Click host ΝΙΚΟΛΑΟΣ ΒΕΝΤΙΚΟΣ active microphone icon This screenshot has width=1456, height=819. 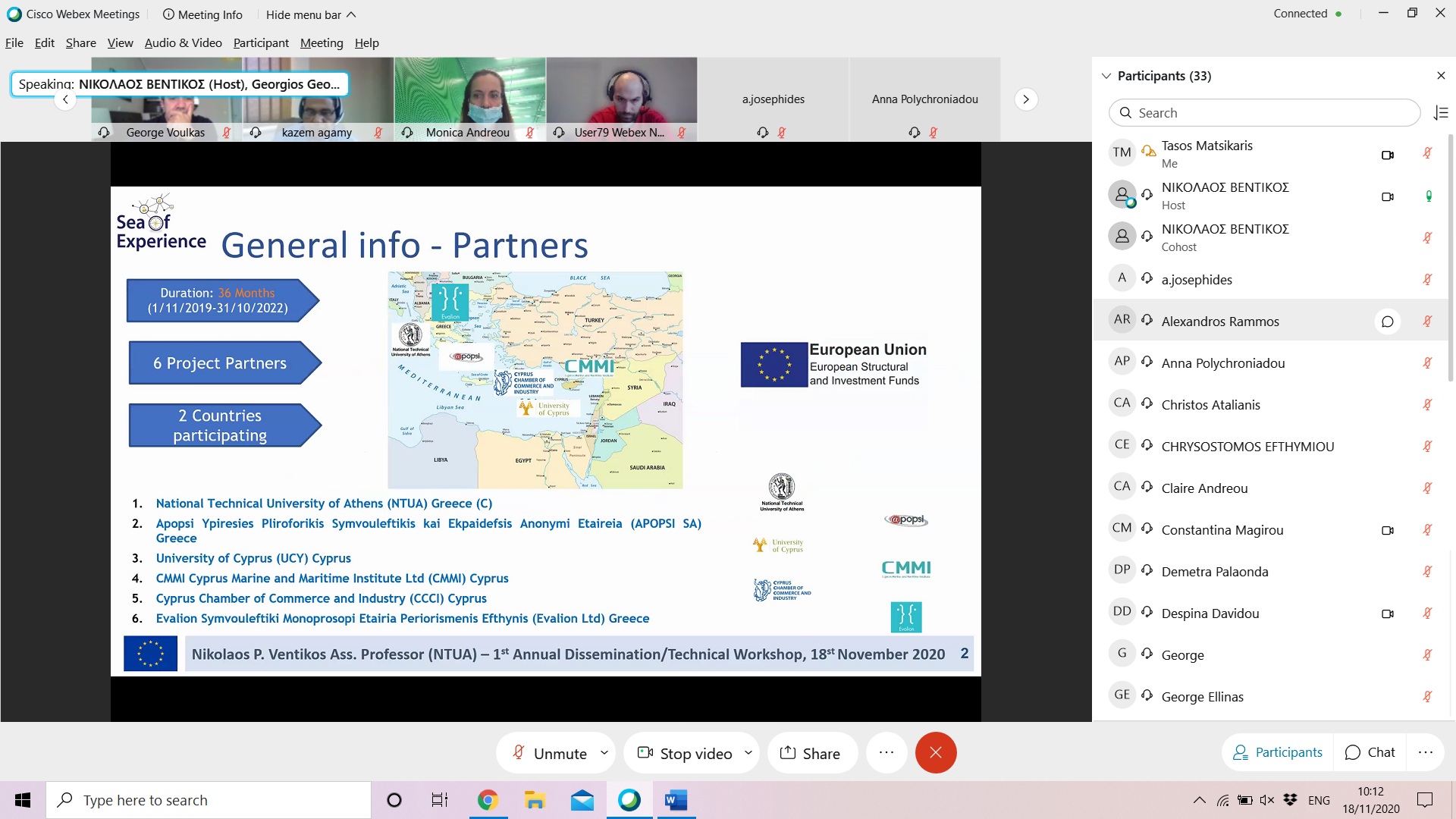(1429, 196)
